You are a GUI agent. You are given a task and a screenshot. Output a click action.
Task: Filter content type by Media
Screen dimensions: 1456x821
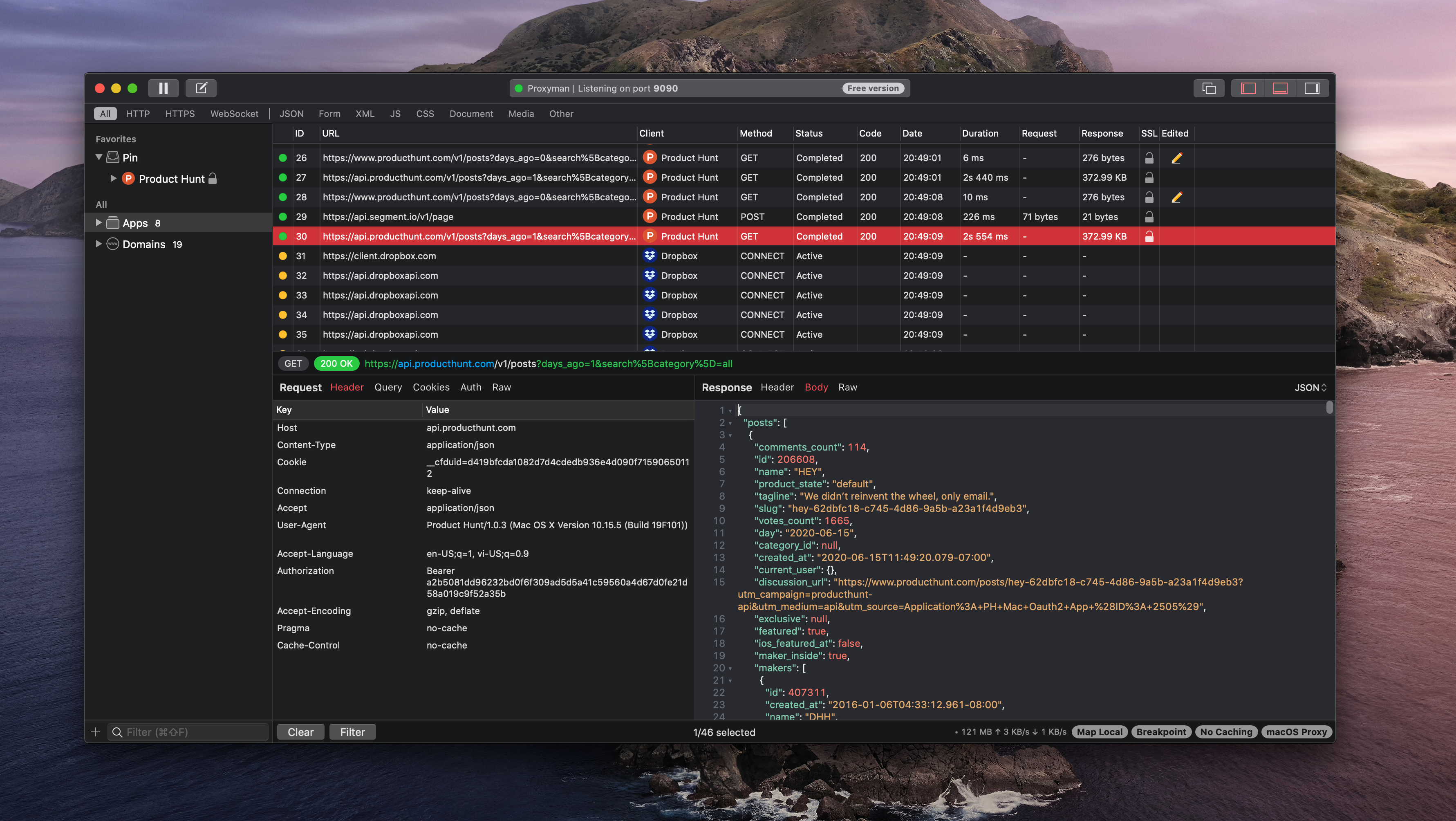tap(521, 114)
